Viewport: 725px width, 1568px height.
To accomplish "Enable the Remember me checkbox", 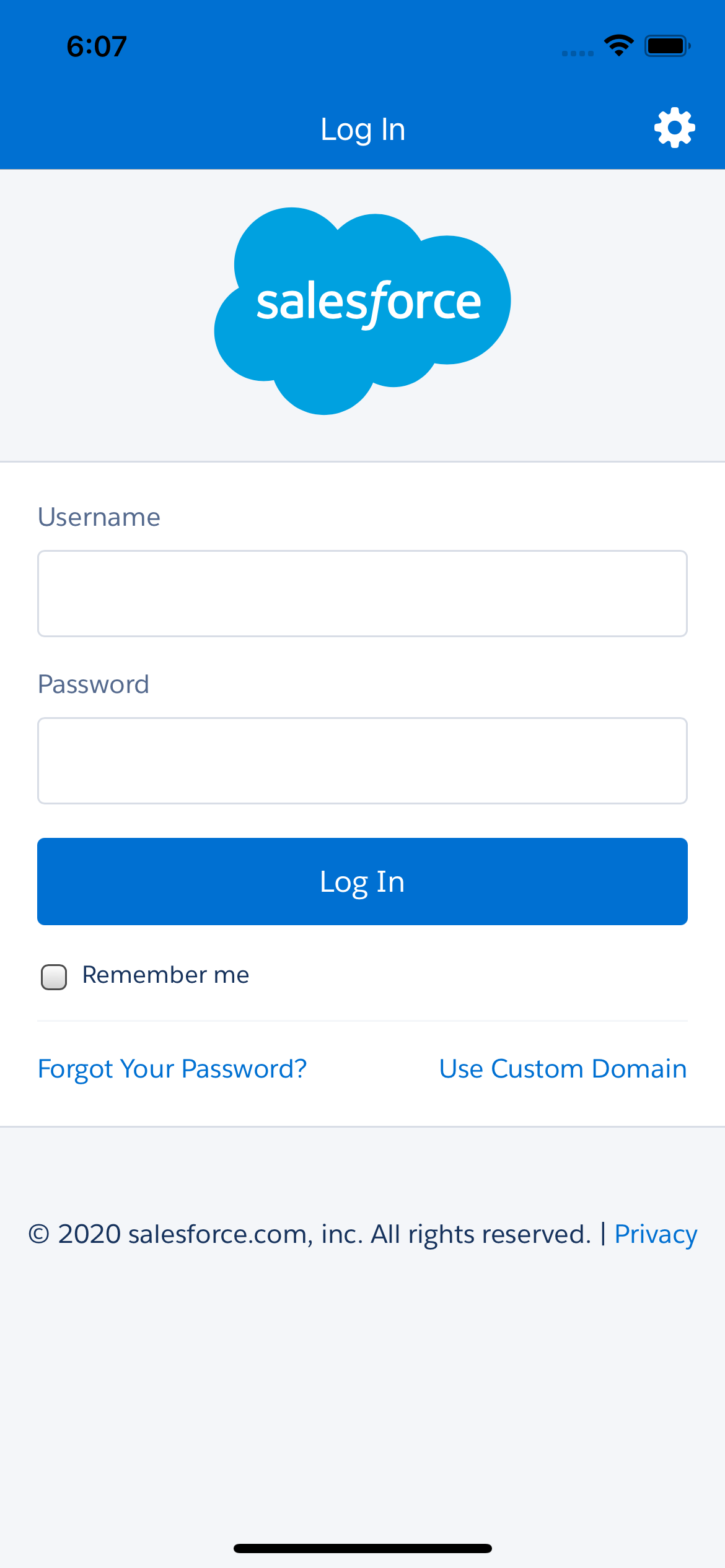I will [x=54, y=977].
